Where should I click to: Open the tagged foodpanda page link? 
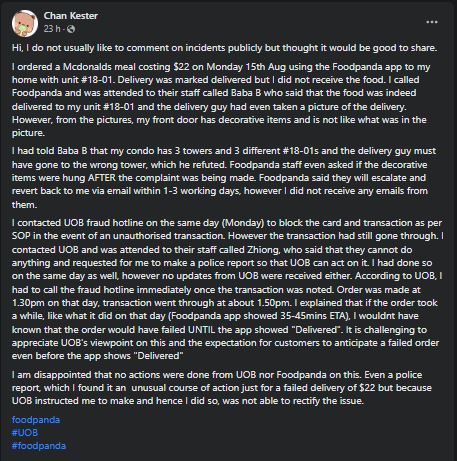[36, 420]
